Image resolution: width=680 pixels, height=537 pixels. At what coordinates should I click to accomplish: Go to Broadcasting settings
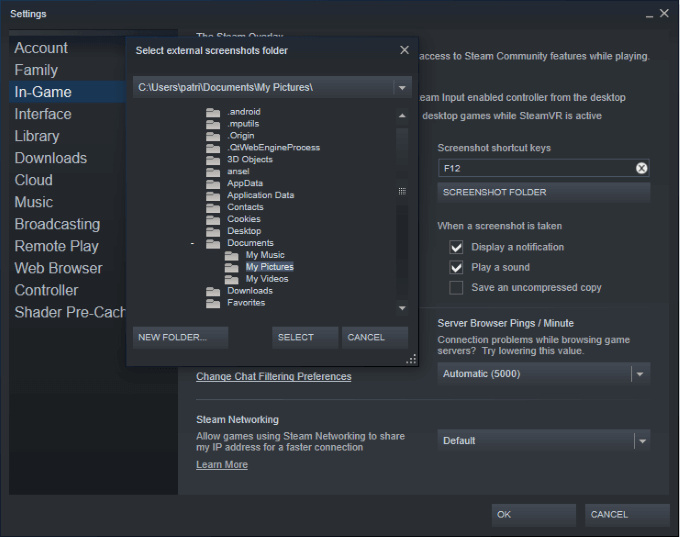(x=57, y=224)
